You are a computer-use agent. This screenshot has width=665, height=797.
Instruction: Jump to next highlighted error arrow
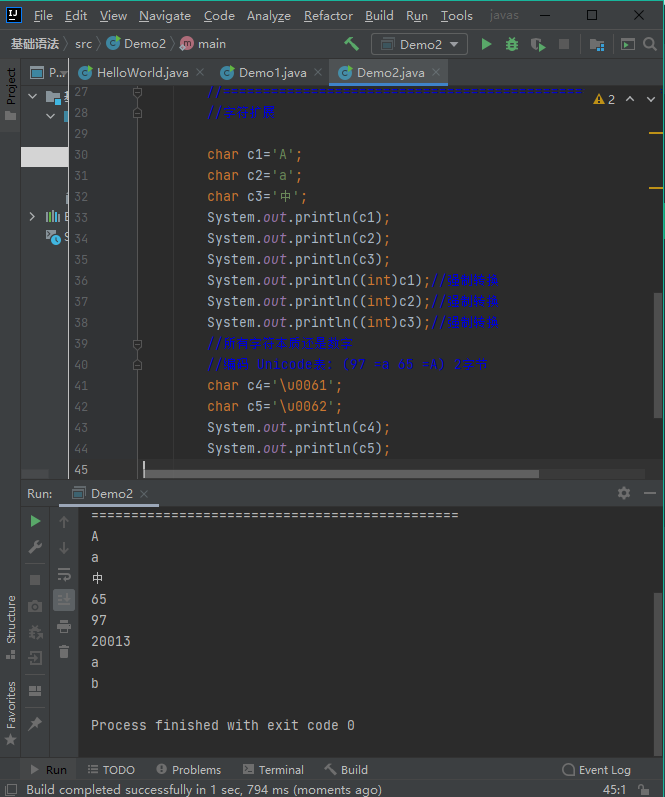point(651,99)
